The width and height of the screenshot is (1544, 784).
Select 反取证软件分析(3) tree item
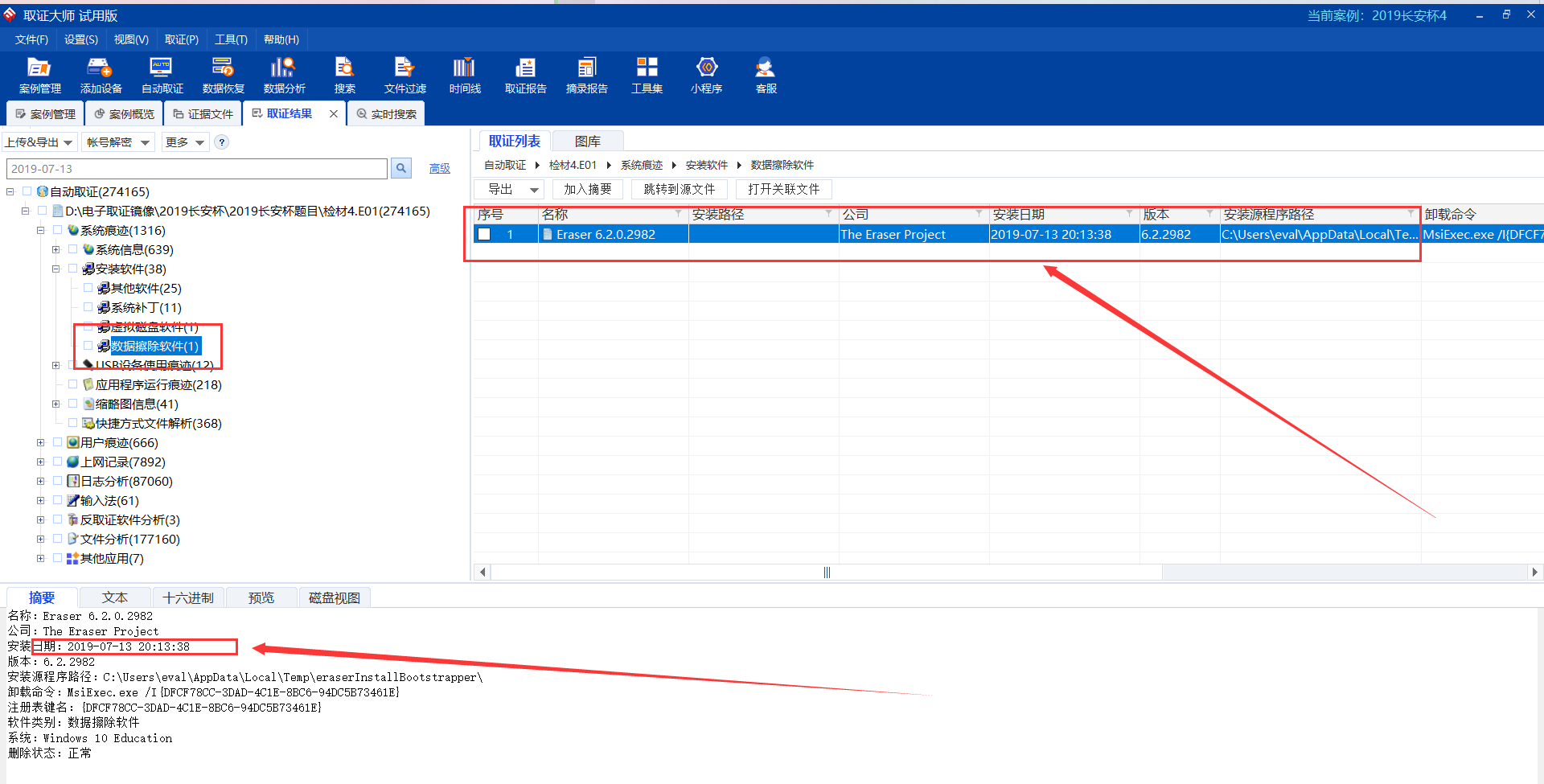(130, 519)
